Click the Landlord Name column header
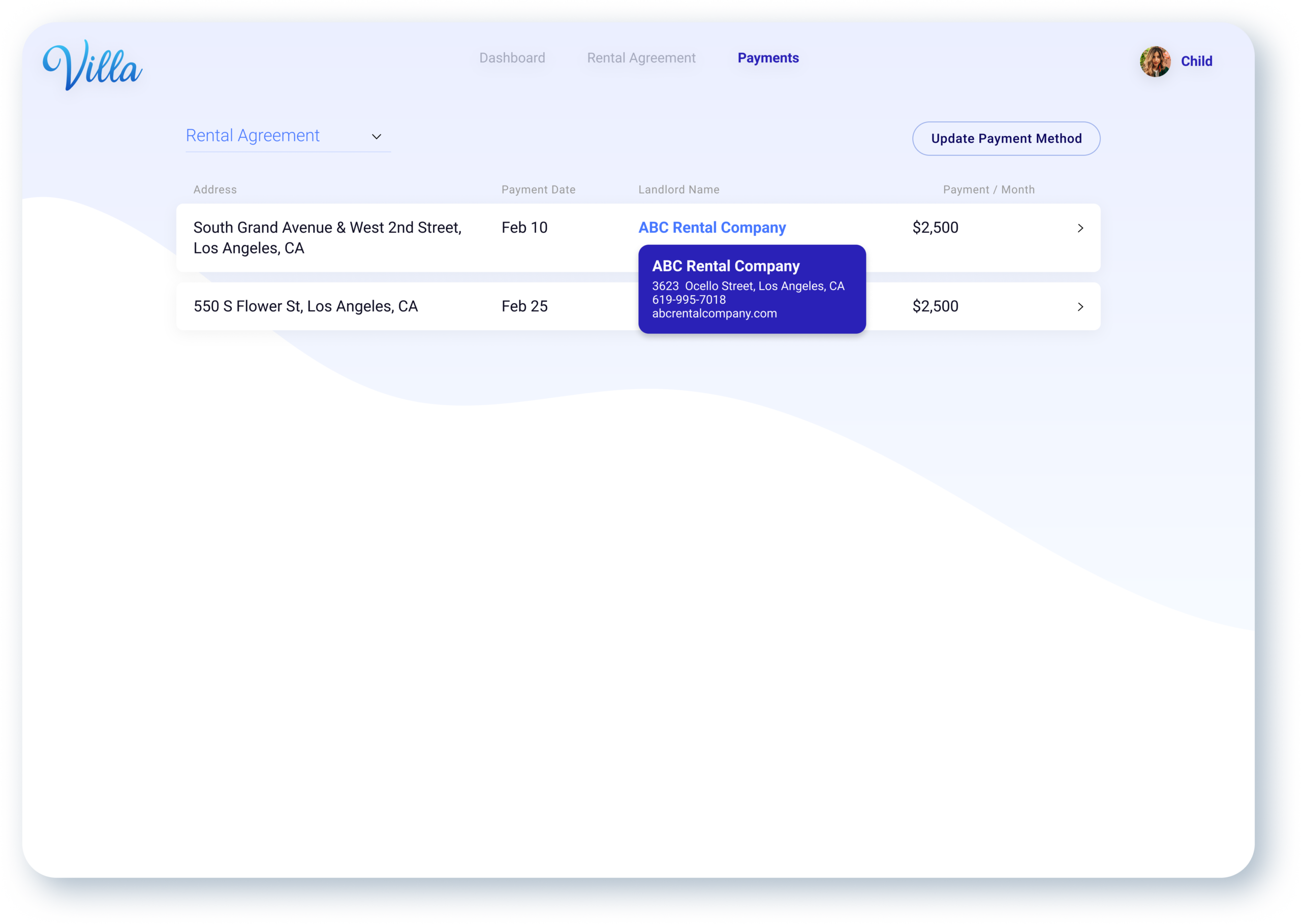 [x=678, y=189]
